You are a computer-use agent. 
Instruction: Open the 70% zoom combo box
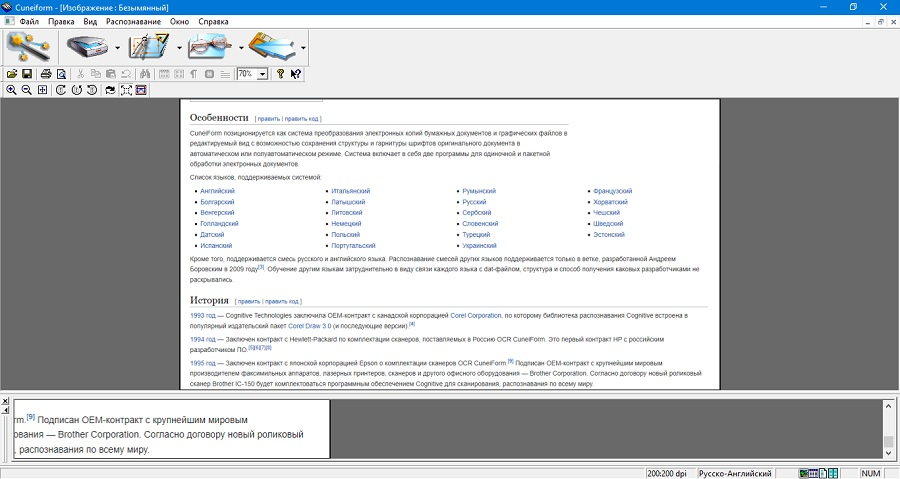[262, 74]
